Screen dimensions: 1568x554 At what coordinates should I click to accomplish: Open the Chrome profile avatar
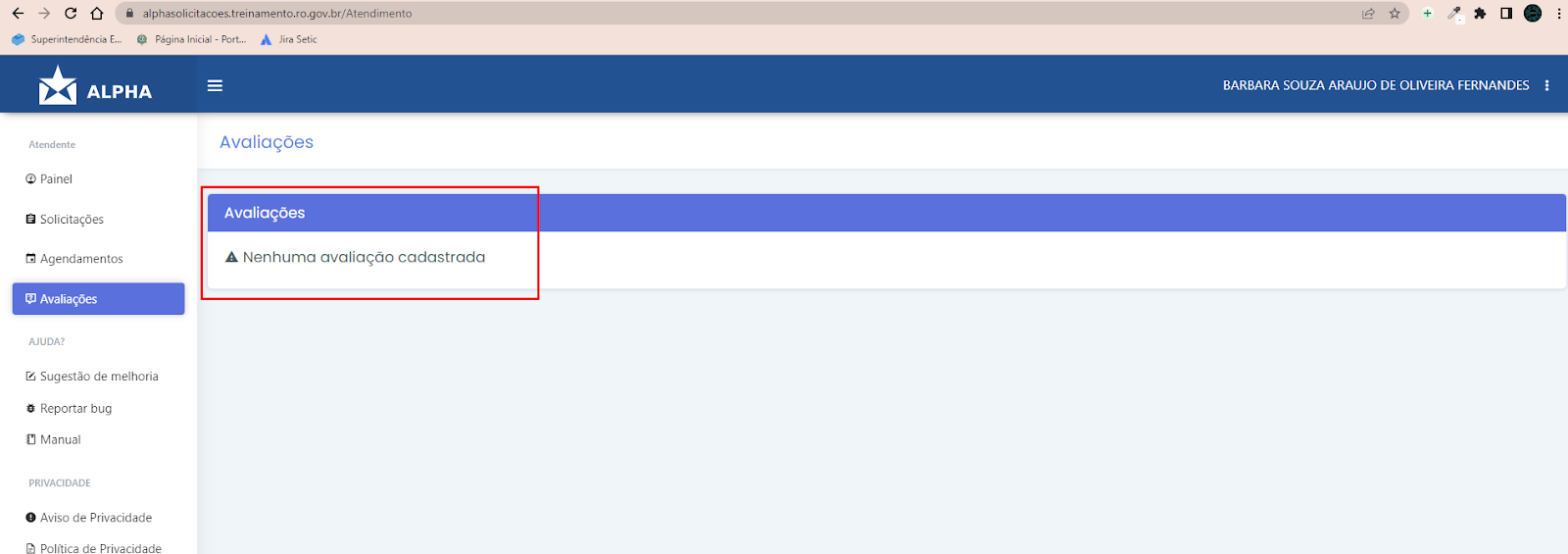point(1533,14)
